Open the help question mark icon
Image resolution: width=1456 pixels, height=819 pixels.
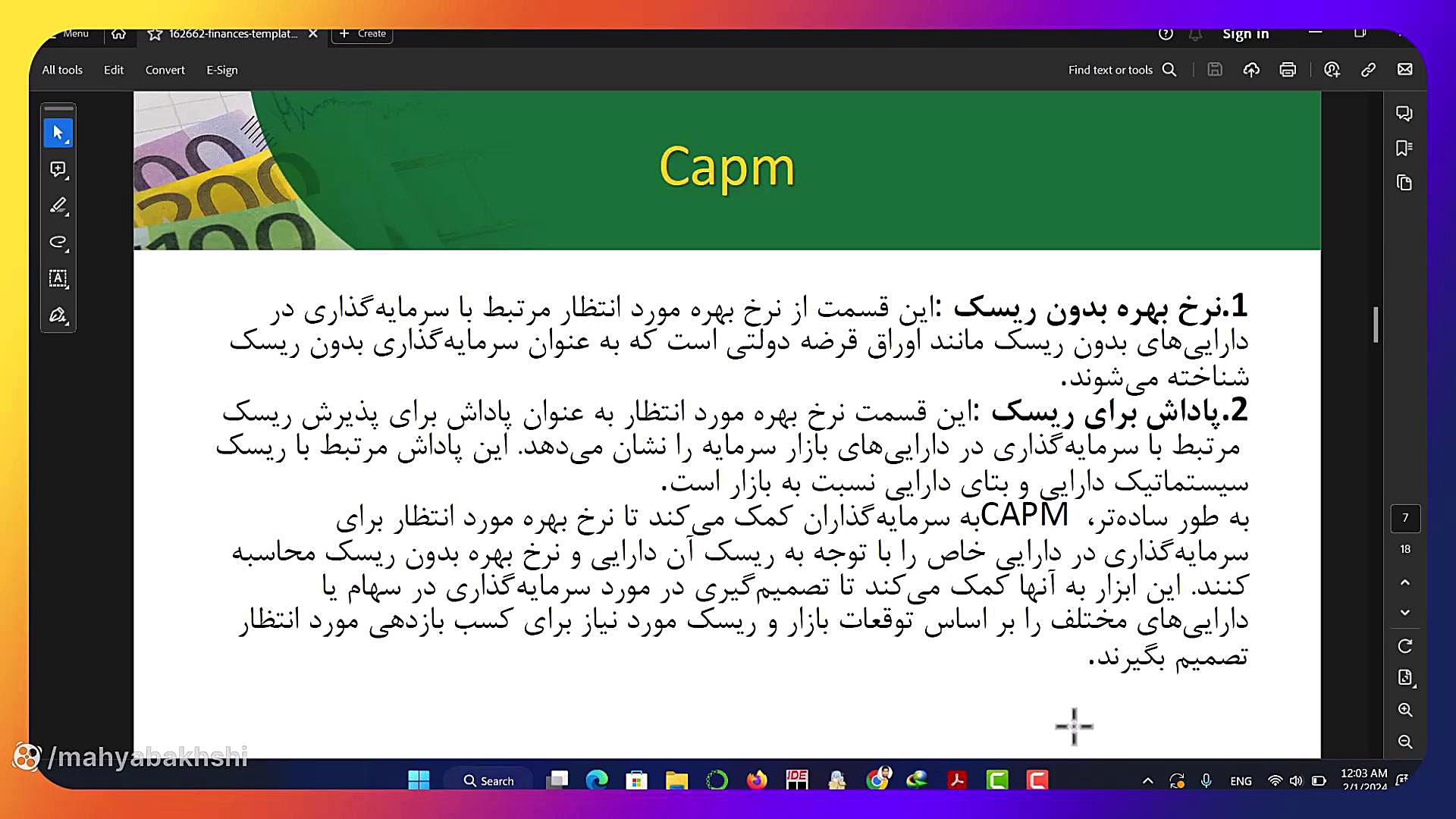pyautogui.click(x=1166, y=33)
